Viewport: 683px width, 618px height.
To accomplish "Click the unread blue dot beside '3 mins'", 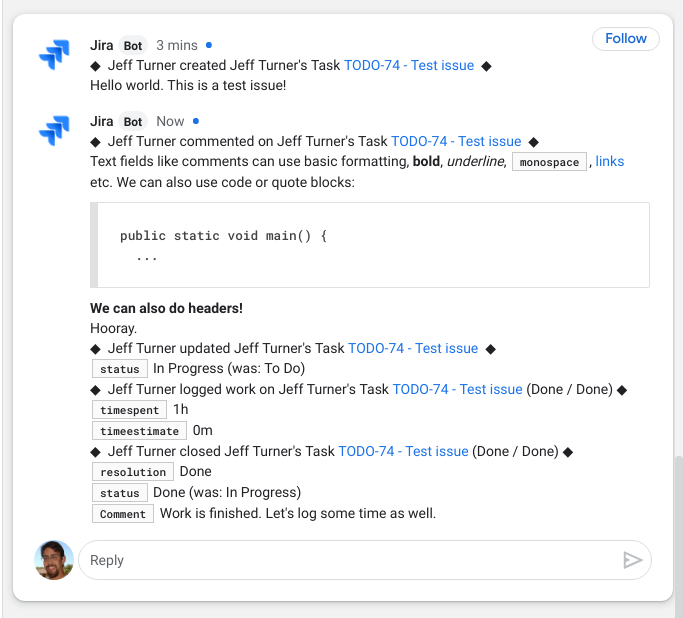I will [208, 45].
